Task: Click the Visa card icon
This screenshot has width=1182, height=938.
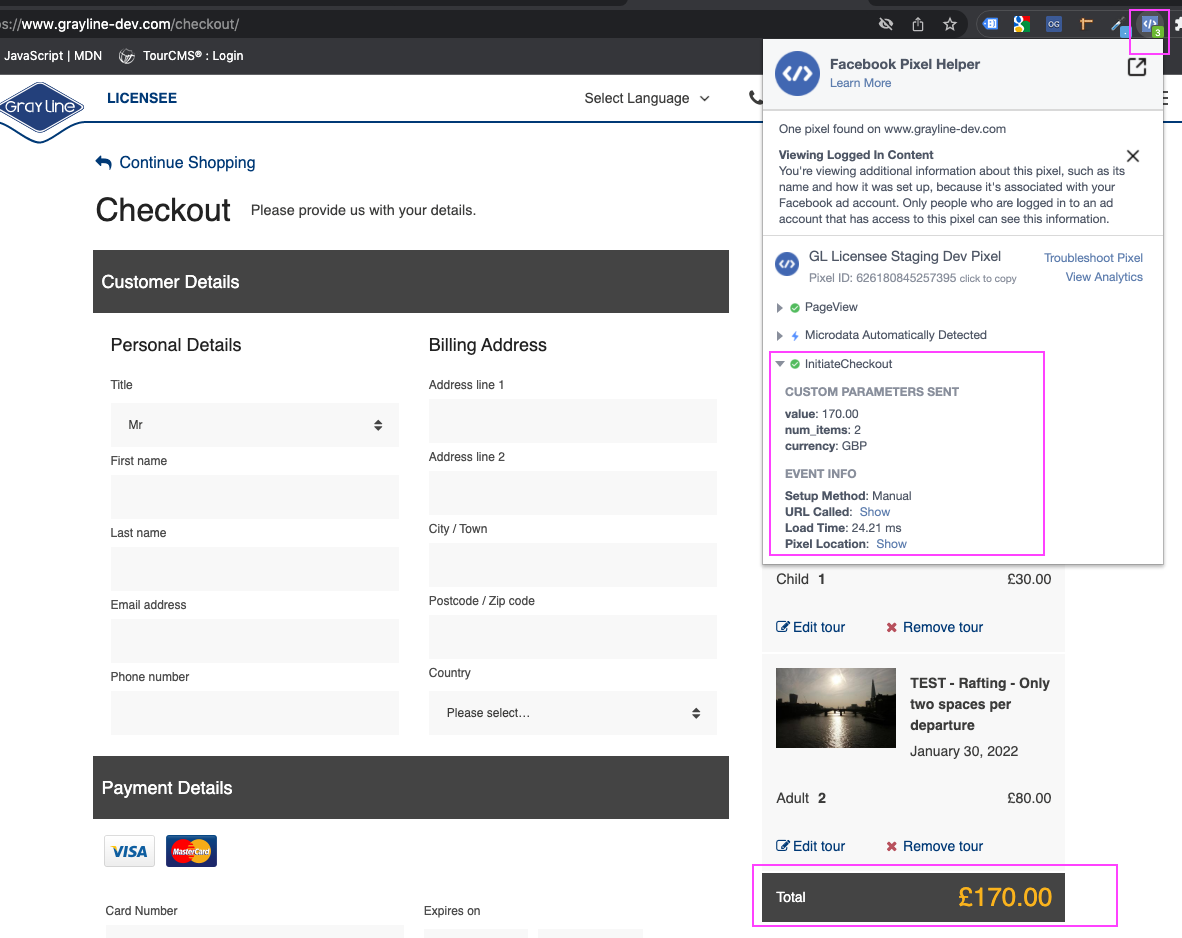Action: [130, 851]
